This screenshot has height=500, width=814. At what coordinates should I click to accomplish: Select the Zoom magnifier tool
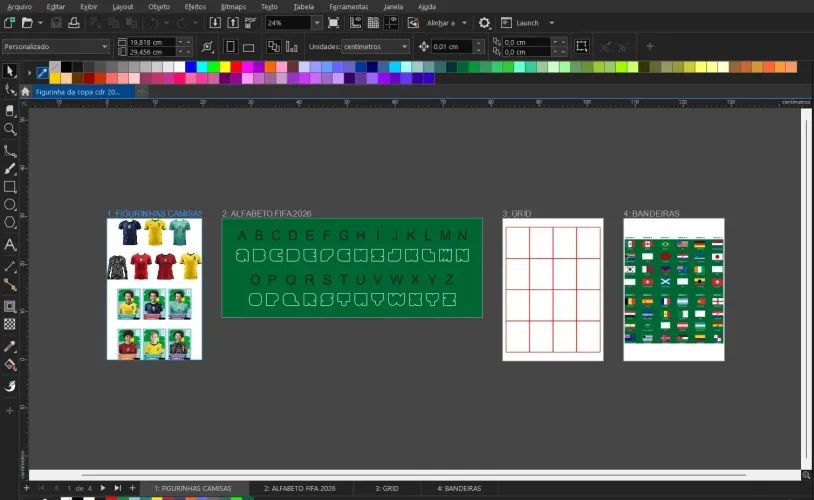tap(9, 129)
